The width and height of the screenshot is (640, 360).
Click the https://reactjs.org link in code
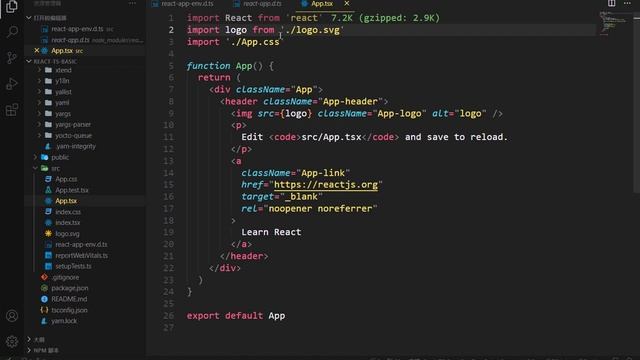click(x=326, y=185)
